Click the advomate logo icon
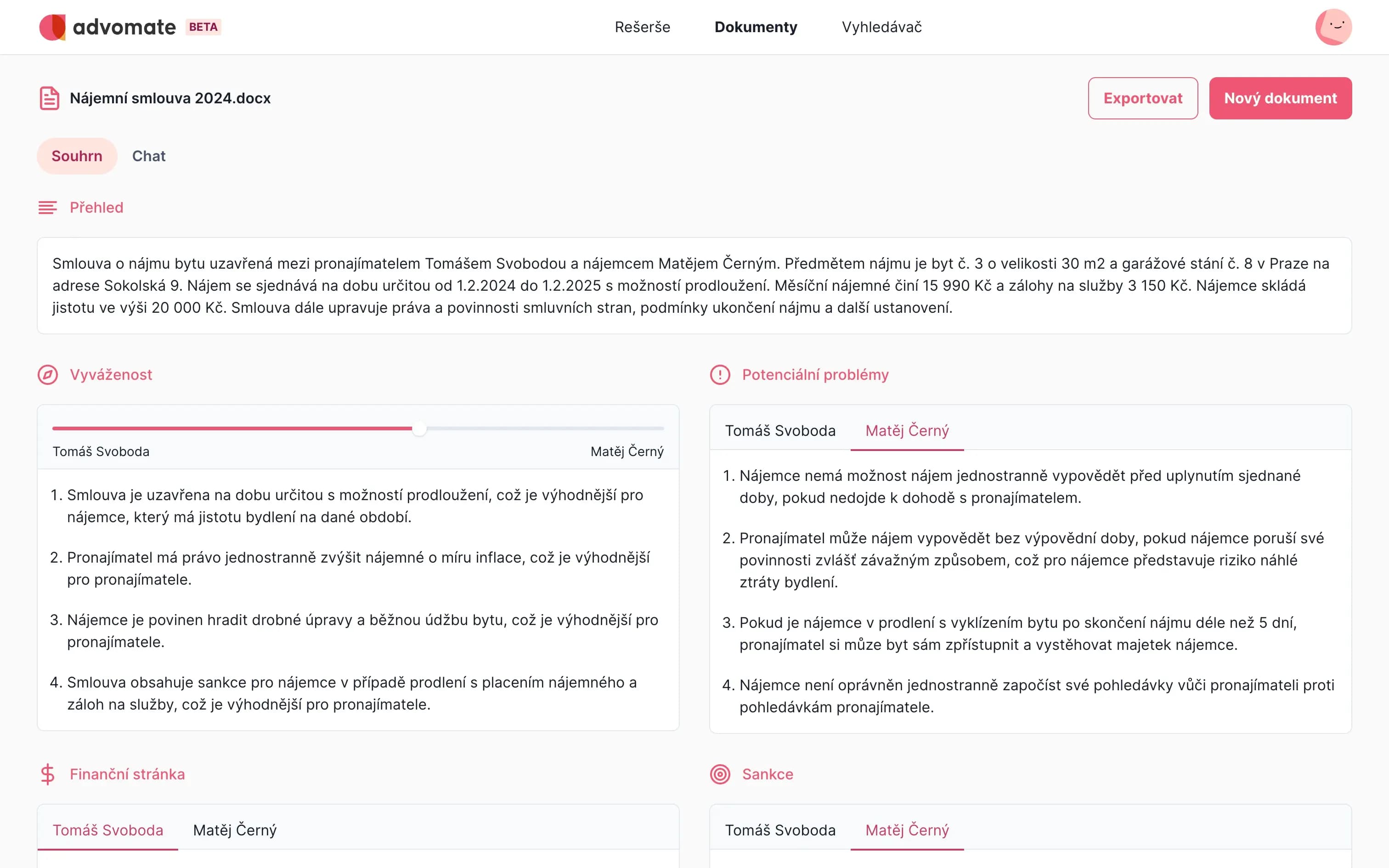The width and height of the screenshot is (1389, 868). 52,27
